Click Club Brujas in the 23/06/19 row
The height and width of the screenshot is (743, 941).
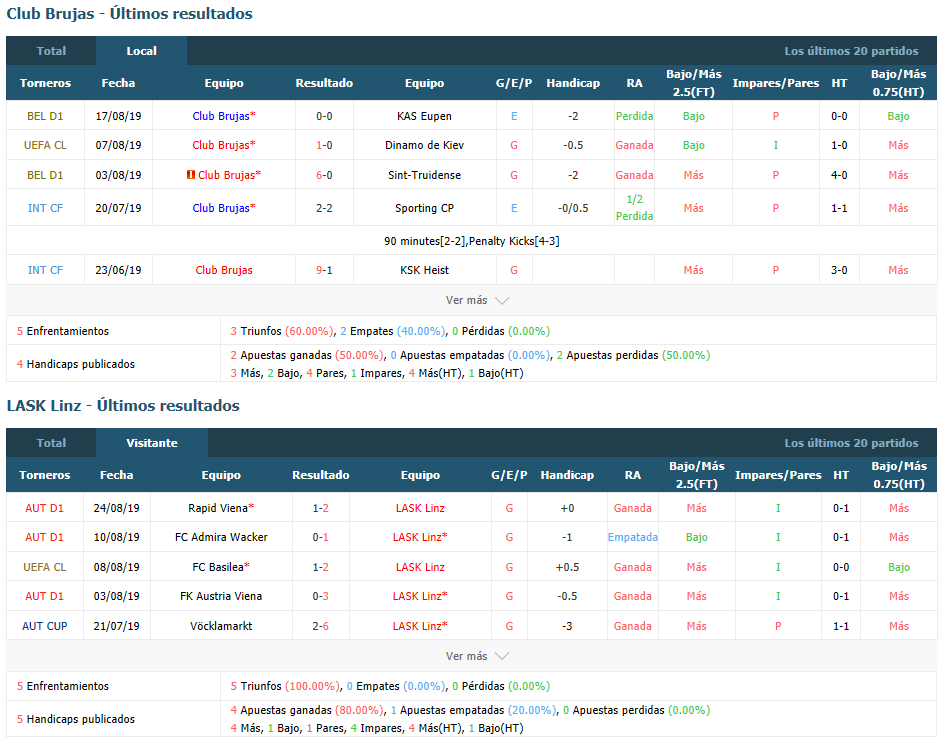[x=224, y=270]
